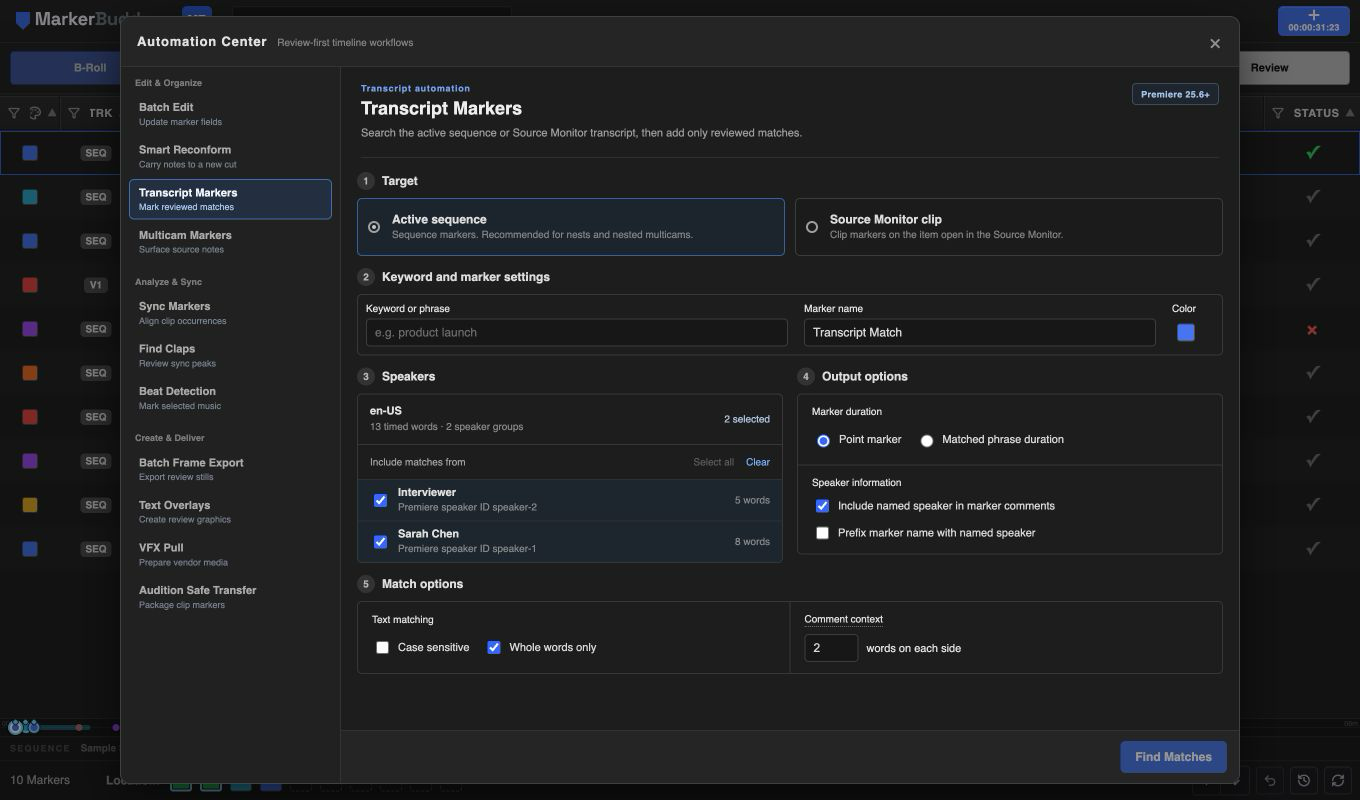
Task: Open Audition Safe Transfer in sidebar
Action: [230, 597]
